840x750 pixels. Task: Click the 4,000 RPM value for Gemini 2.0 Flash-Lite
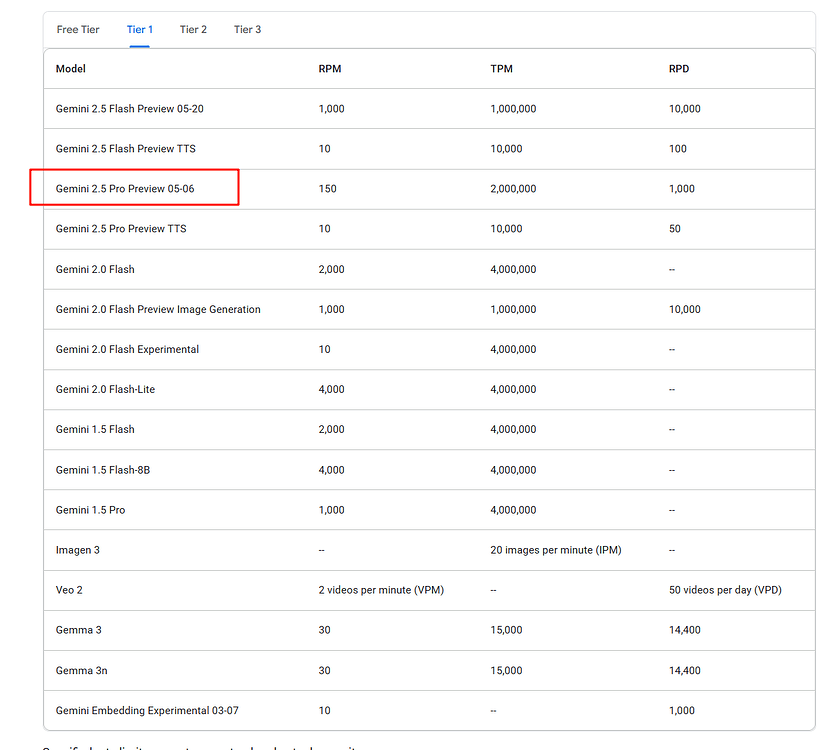[x=332, y=389]
